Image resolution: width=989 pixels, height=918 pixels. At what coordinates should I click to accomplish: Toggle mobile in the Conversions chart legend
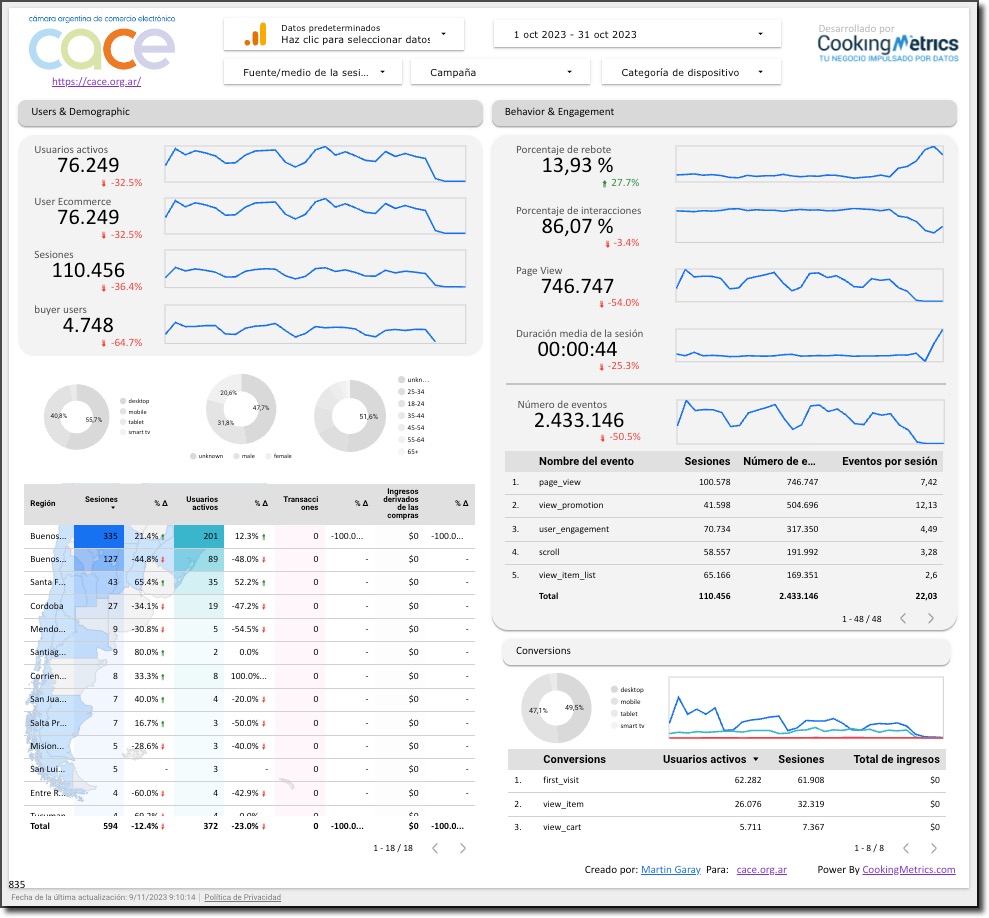(x=632, y=700)
